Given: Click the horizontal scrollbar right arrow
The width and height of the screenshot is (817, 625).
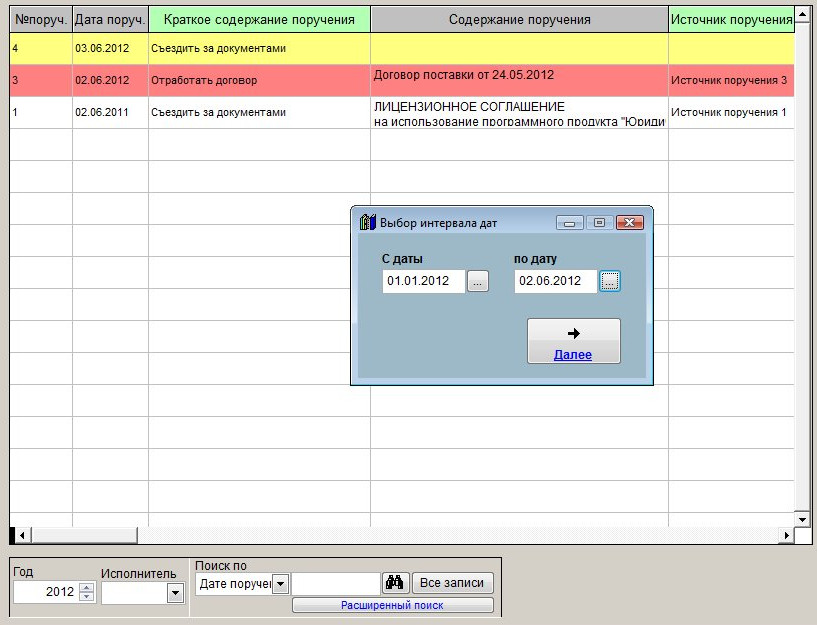Looking at the screenshot, I should (x=787, y=535).
